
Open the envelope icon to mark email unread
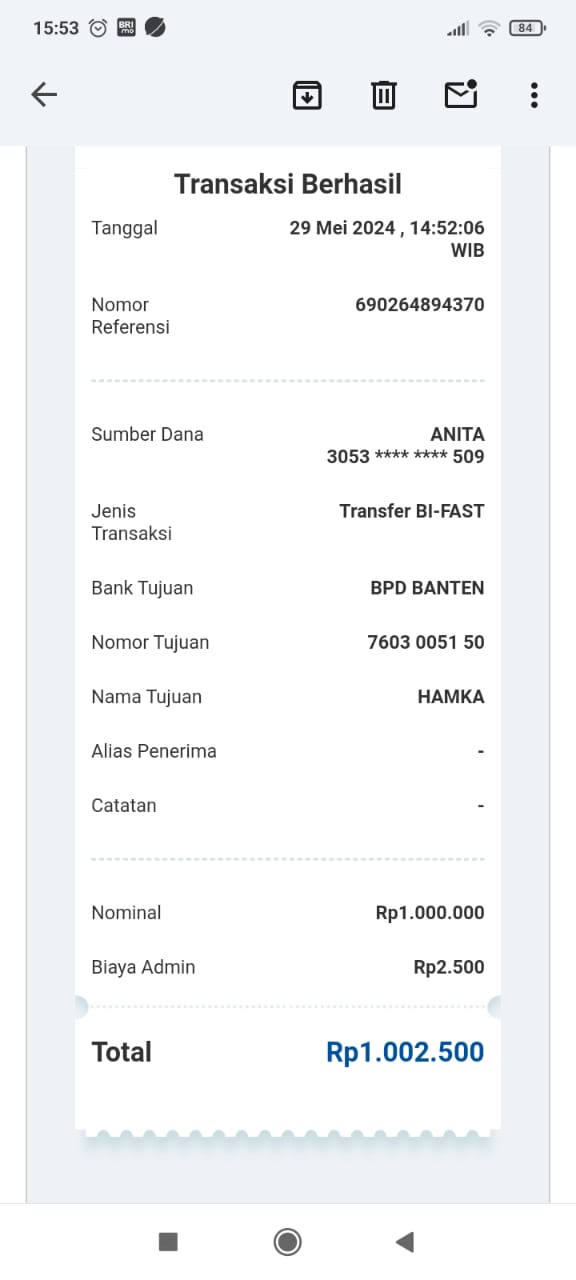460,95
